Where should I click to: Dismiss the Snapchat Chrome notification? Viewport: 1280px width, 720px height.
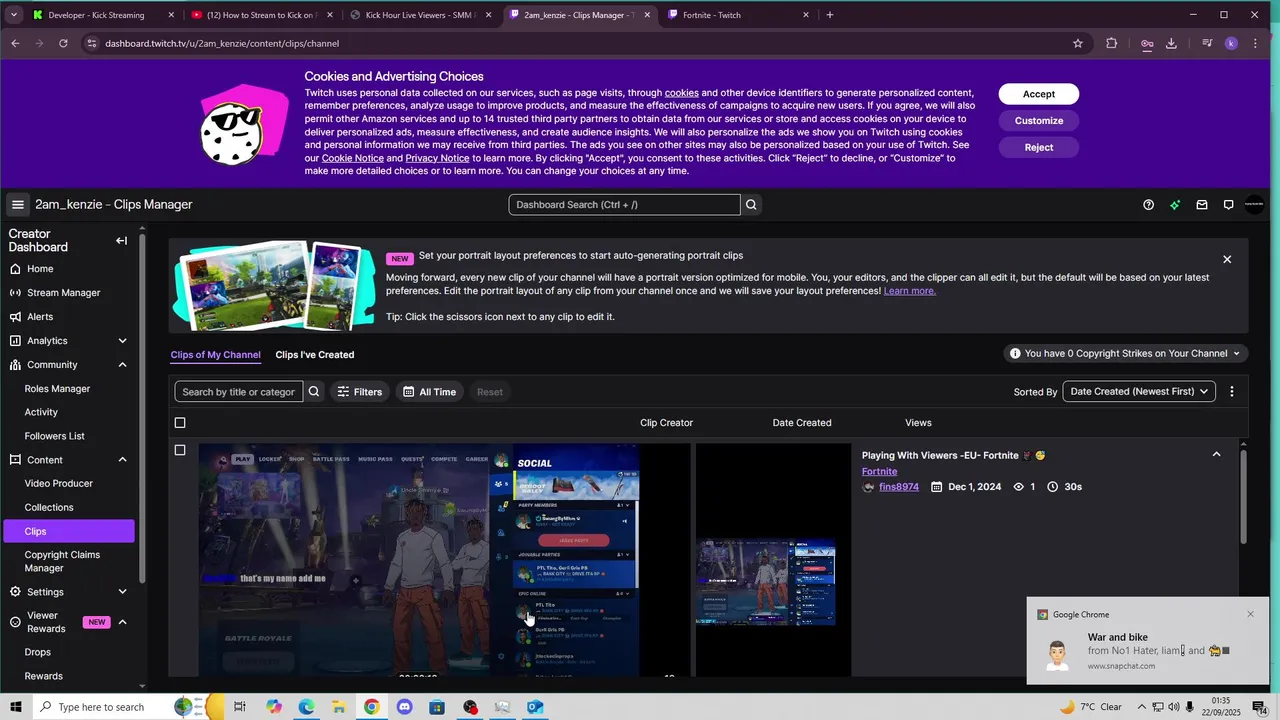(1250, 614)
